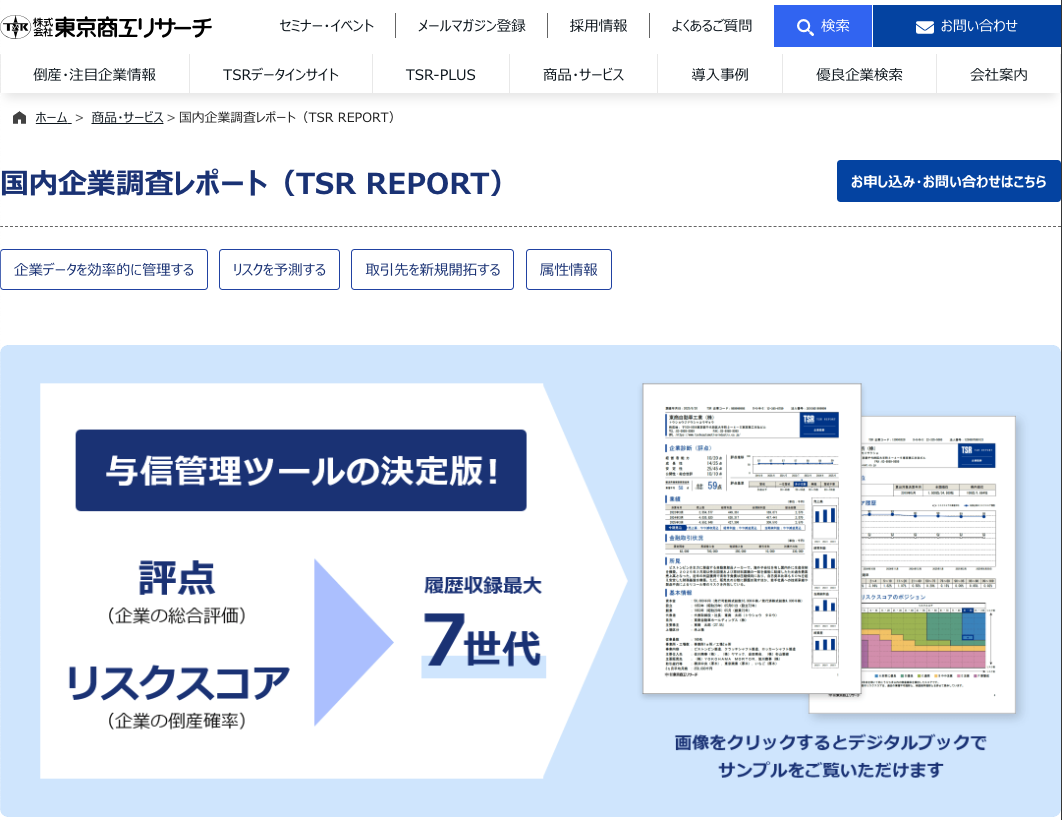Image resolution: width=1062 pixels, height=820 pixels.
Task: Click the envelope icon in お問い合わせ button
Action: pyautogui.click(x=925, y=27)
